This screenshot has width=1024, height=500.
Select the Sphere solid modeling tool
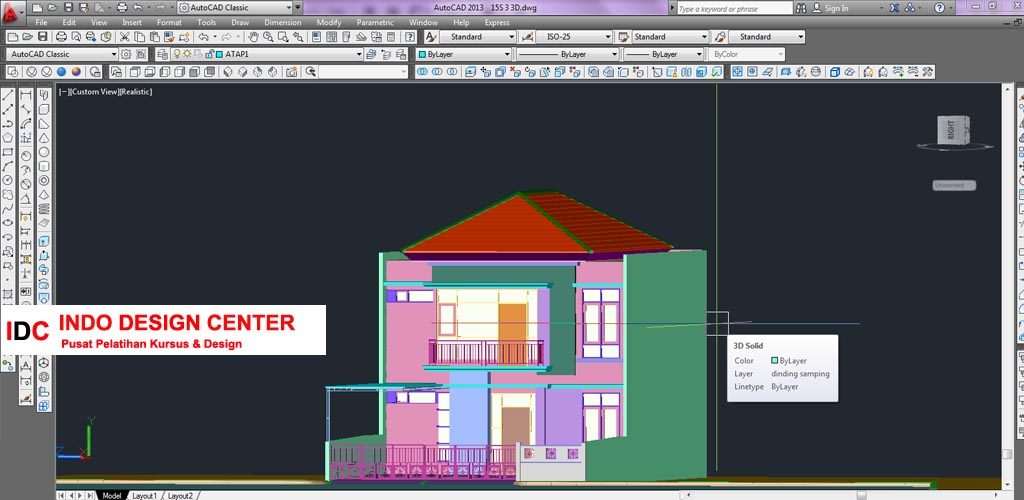44,152
